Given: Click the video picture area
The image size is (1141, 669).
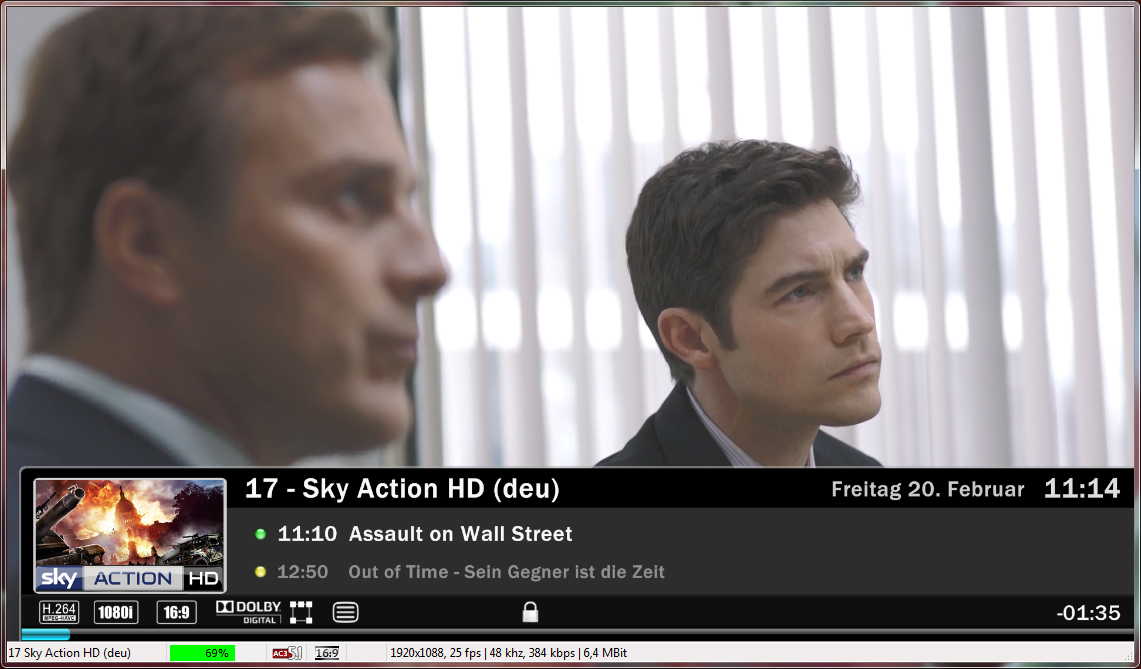Looking at the screenshot, I should click(x=570, y=236).
